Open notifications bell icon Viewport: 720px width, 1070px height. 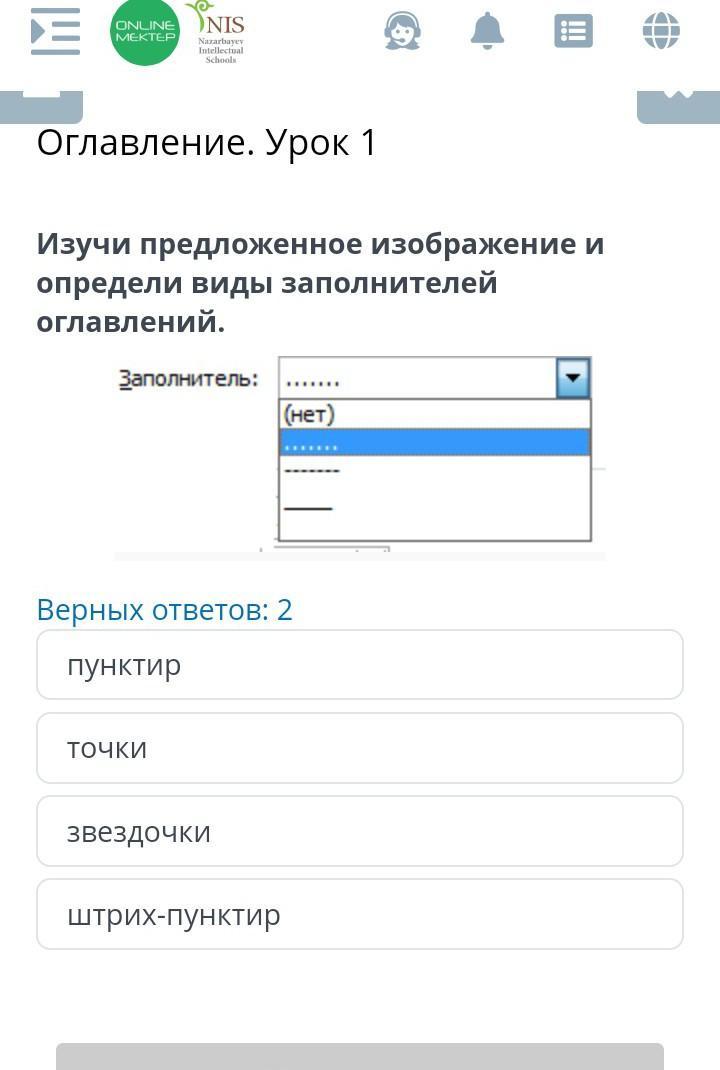488,31
